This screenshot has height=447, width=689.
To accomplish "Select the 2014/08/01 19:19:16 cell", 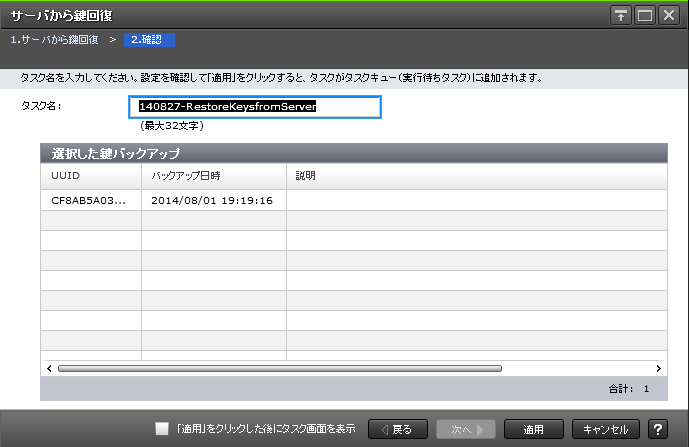I will tap(214, 200).
